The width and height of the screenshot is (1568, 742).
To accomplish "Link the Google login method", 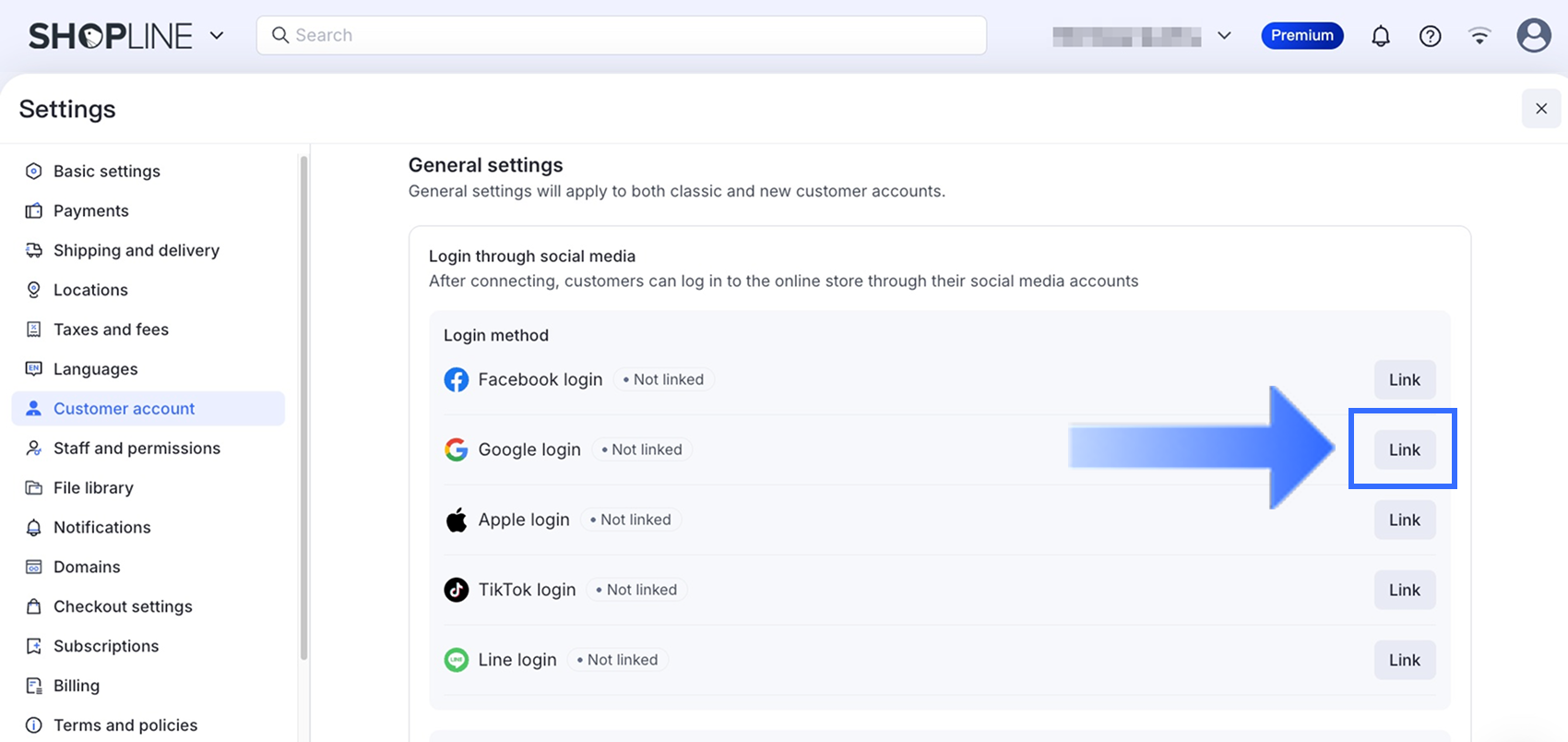I will tap(1404, 449).
